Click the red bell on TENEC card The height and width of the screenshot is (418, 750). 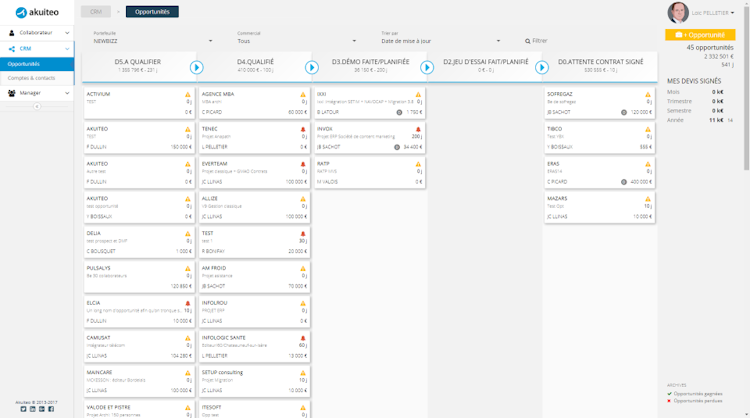[303, 130]
